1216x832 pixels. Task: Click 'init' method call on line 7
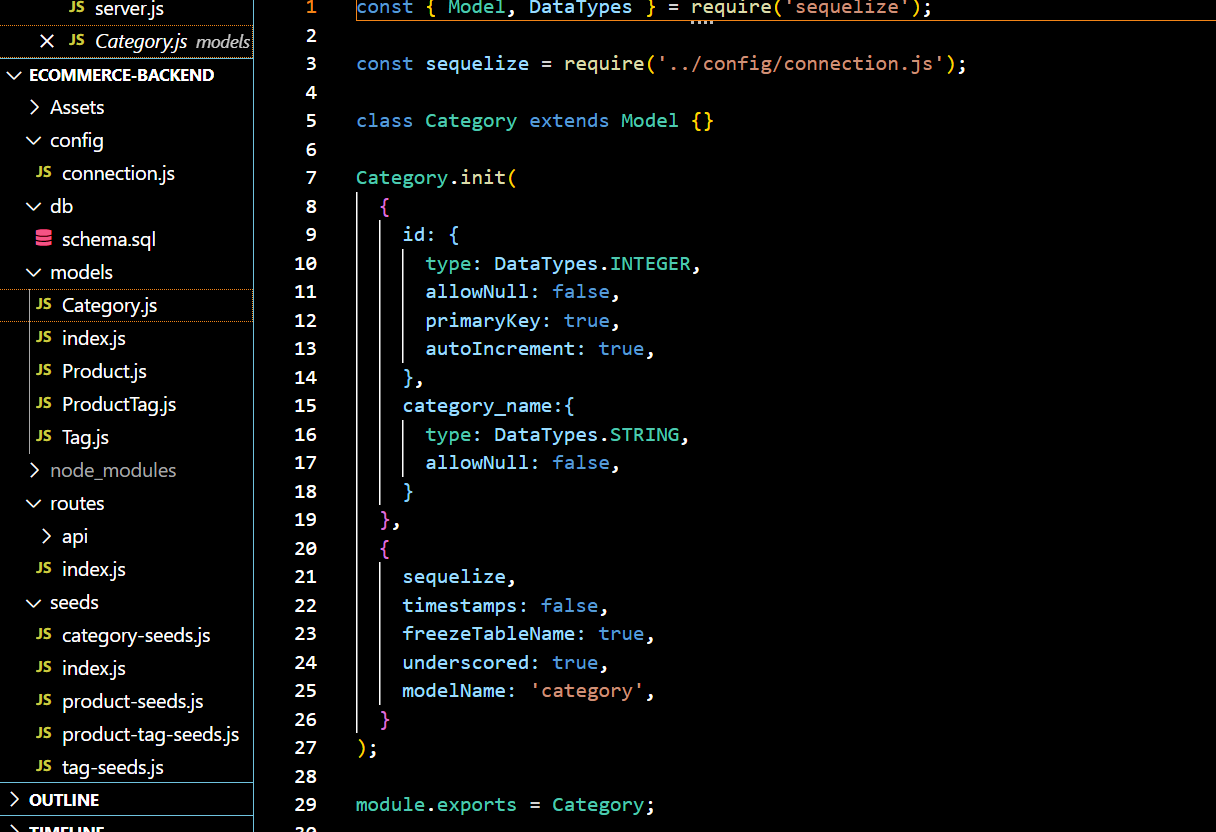click(x=483, y=178)
